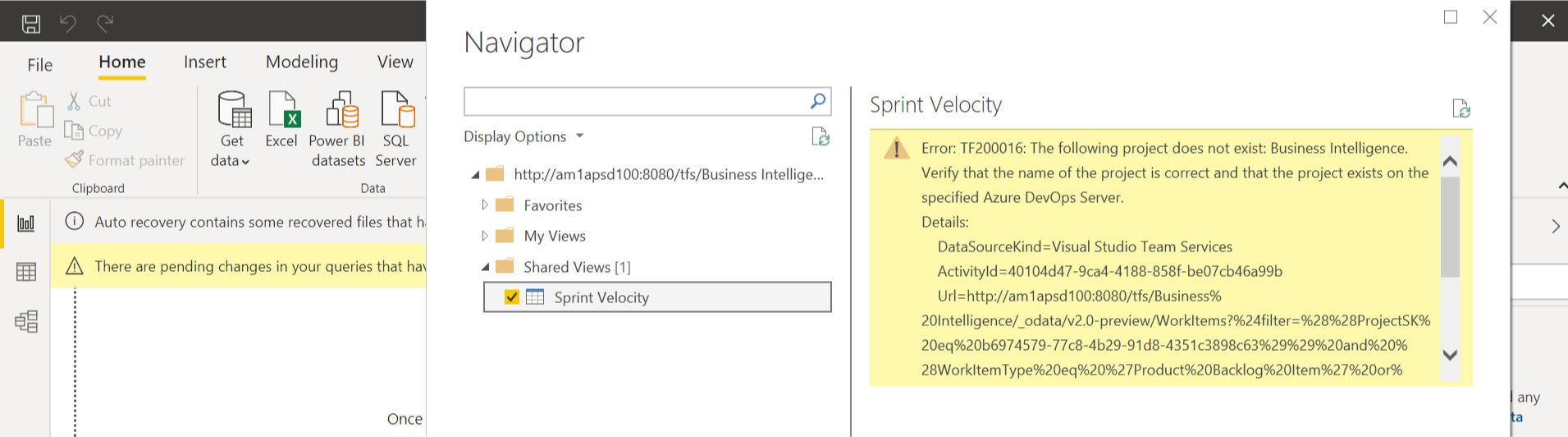Click the auto recovery info icon
This screenshot has width=1568, height=437.
75,221
